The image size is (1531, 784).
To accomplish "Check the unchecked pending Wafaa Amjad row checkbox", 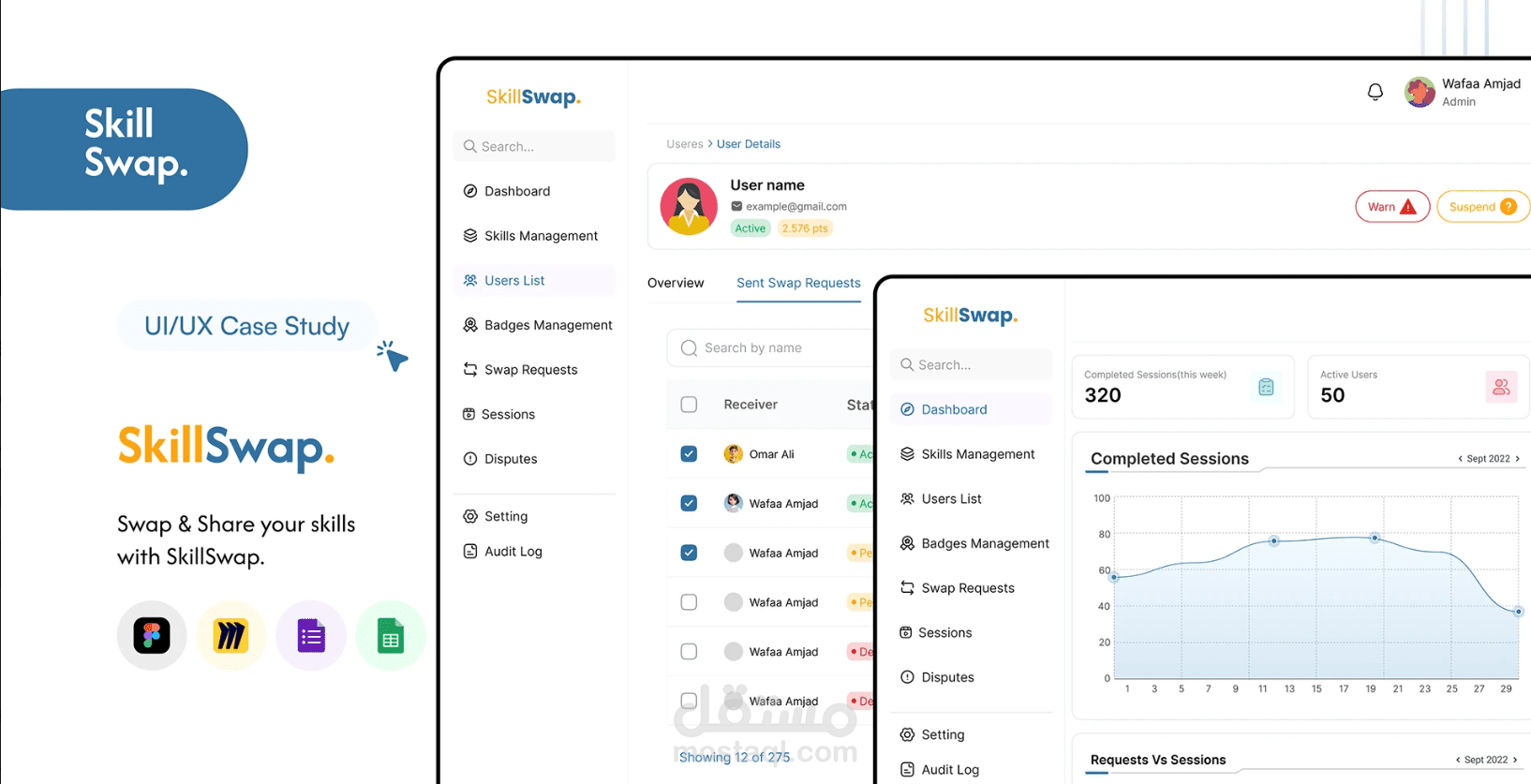I will point(689,602).
